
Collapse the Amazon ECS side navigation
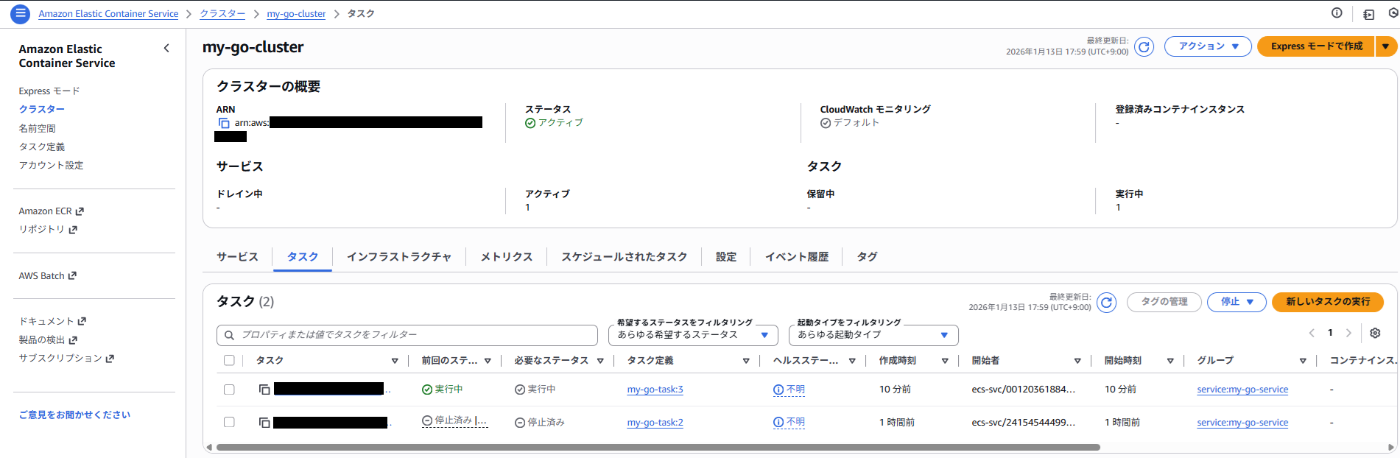[166, 48]
